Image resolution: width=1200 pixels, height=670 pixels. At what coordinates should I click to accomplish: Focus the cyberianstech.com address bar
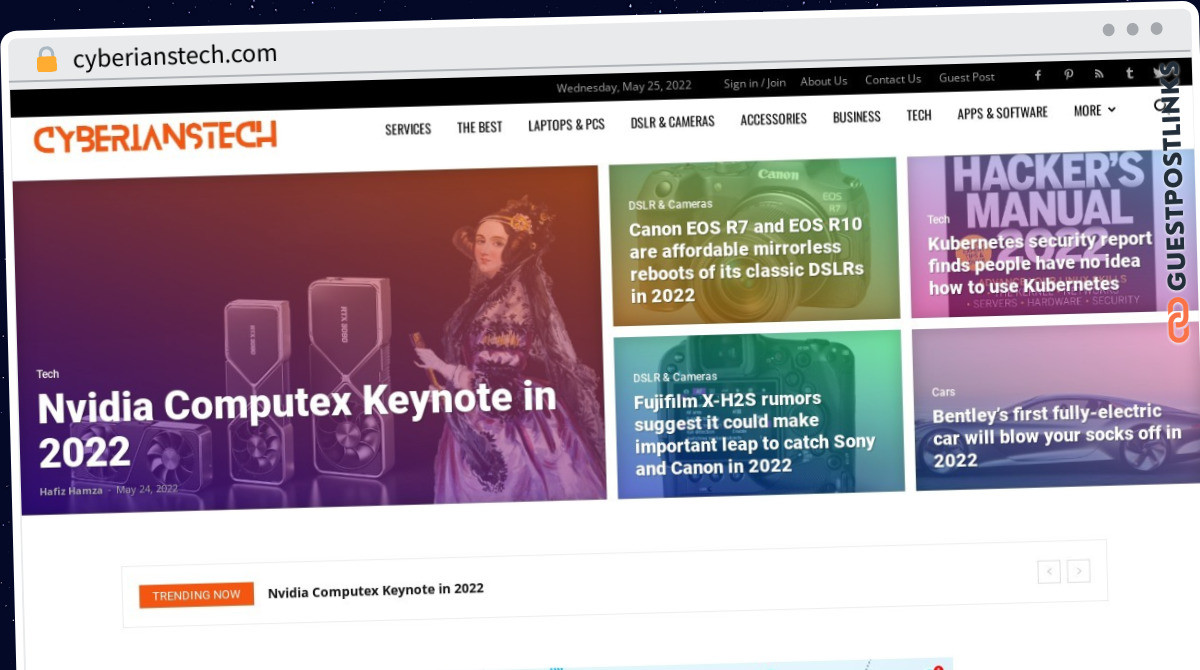coord(175,56)
